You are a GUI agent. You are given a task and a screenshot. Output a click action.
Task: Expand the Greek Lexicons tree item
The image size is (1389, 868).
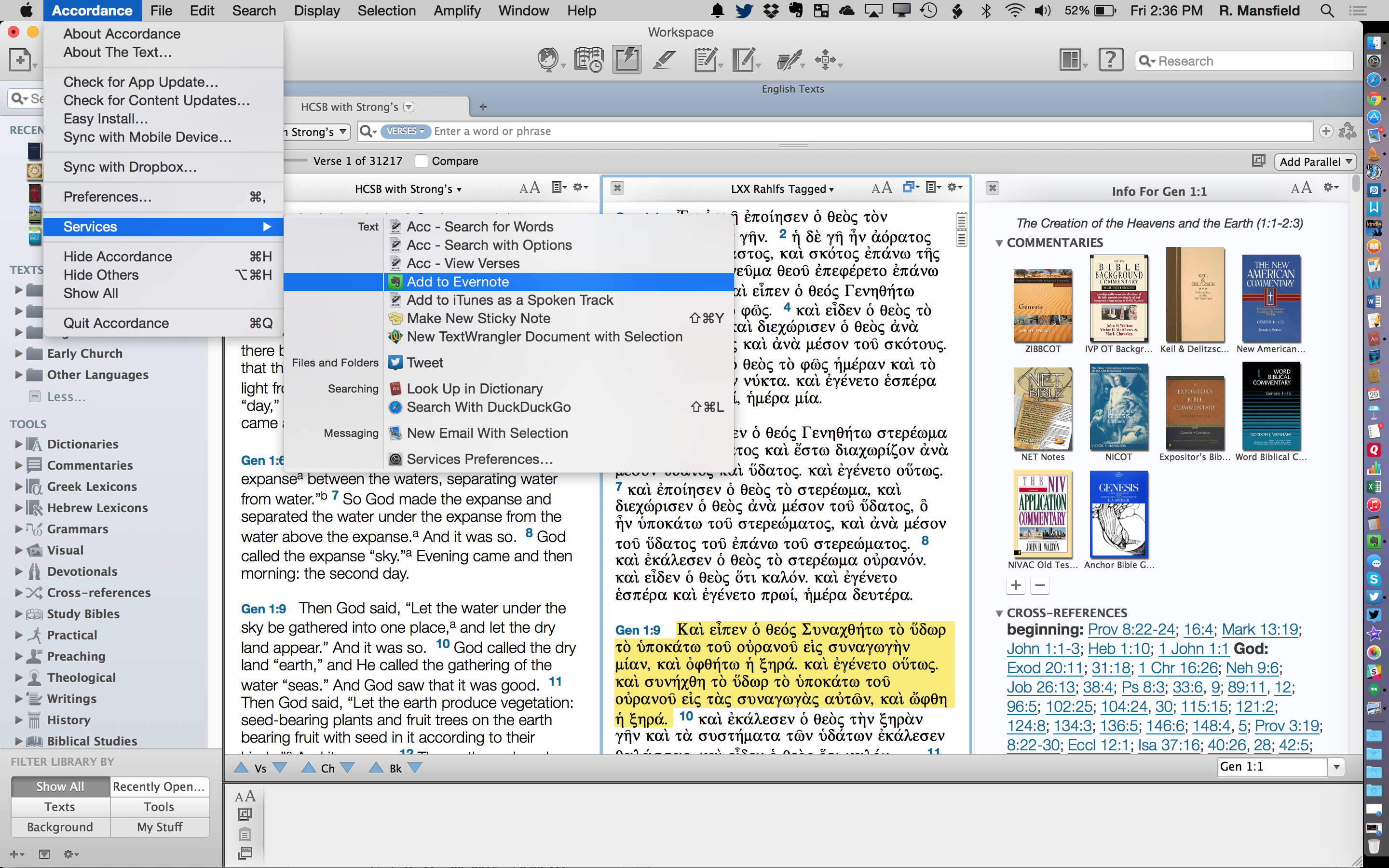pos(18,486)
